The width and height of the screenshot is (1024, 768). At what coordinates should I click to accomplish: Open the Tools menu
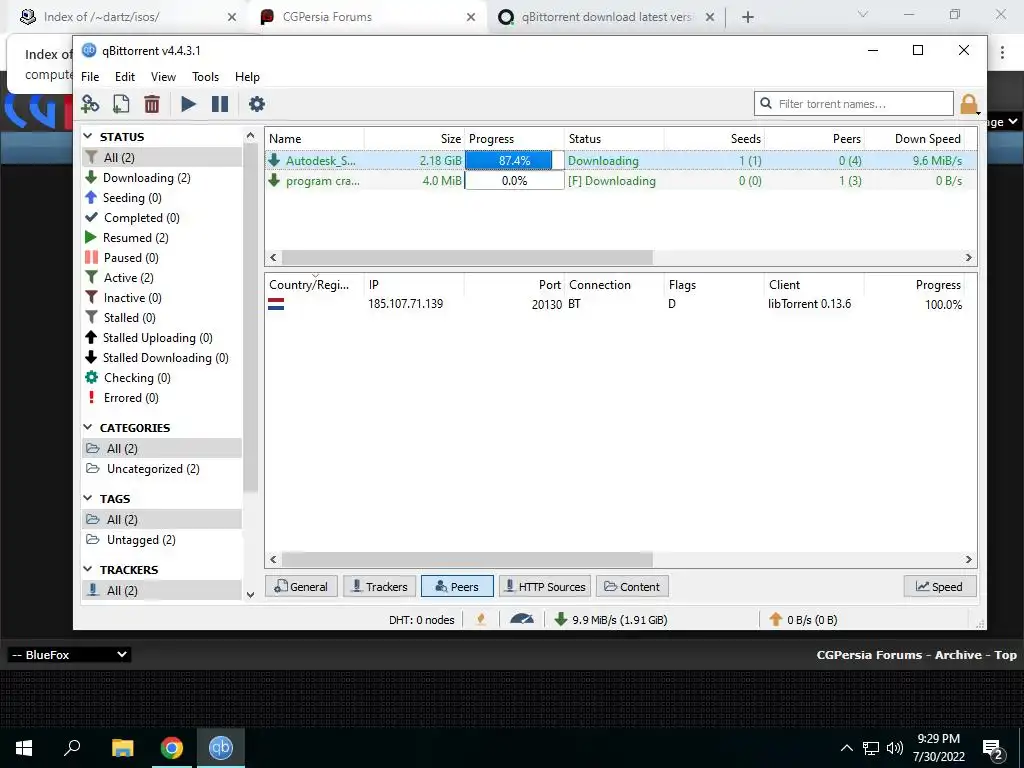(x=205, y=76)
